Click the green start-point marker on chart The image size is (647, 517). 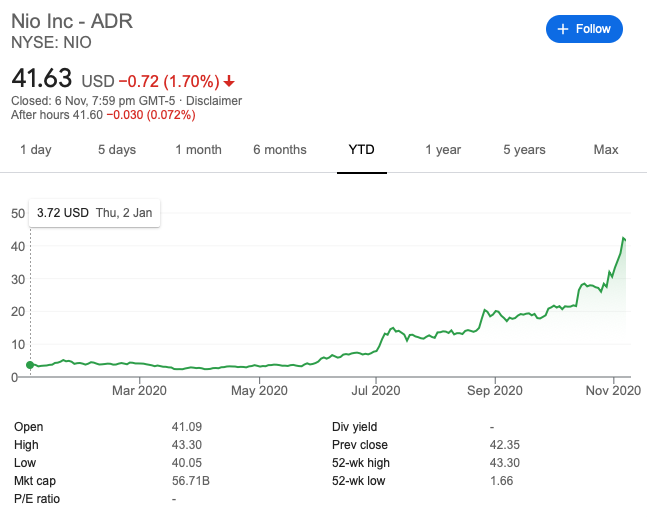point(30,365)
